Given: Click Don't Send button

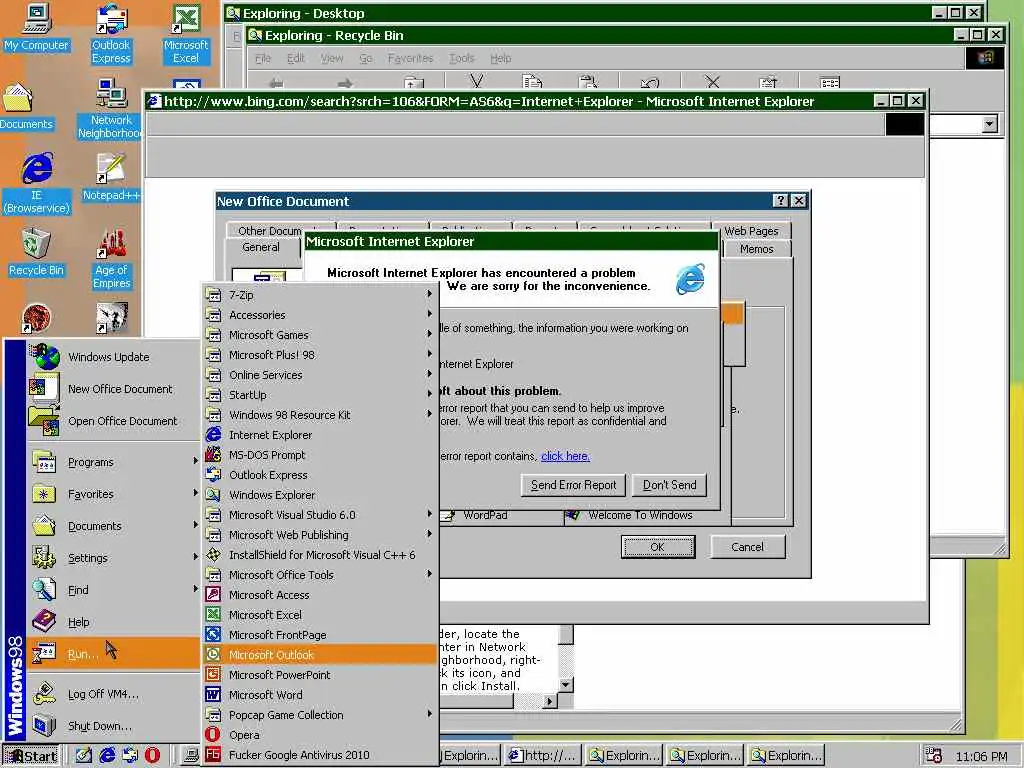Looking at the screenshot, I should 669,485.
